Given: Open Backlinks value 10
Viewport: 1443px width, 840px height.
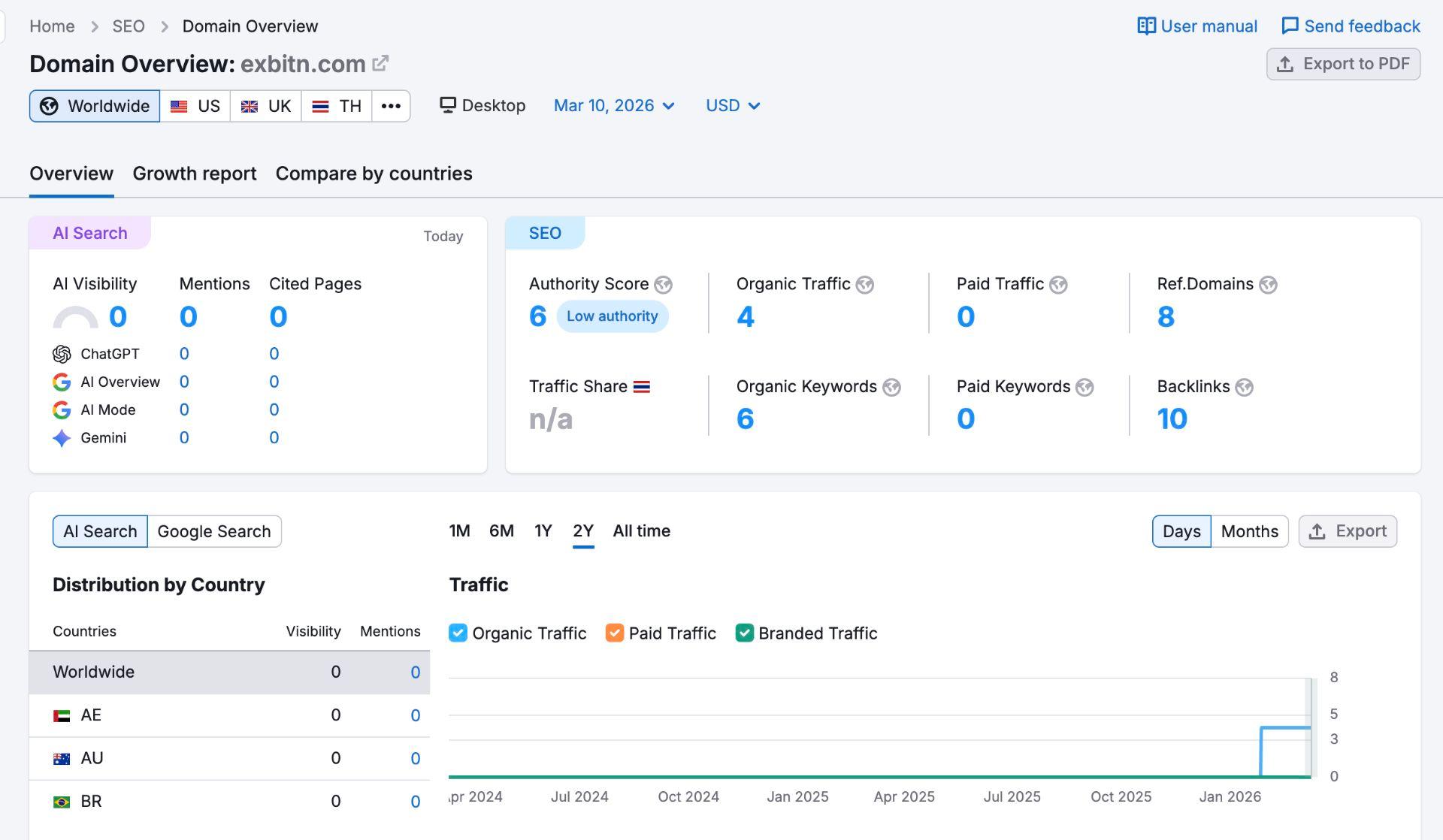Looking at the screenshot, I should [x=1172, y=418].
